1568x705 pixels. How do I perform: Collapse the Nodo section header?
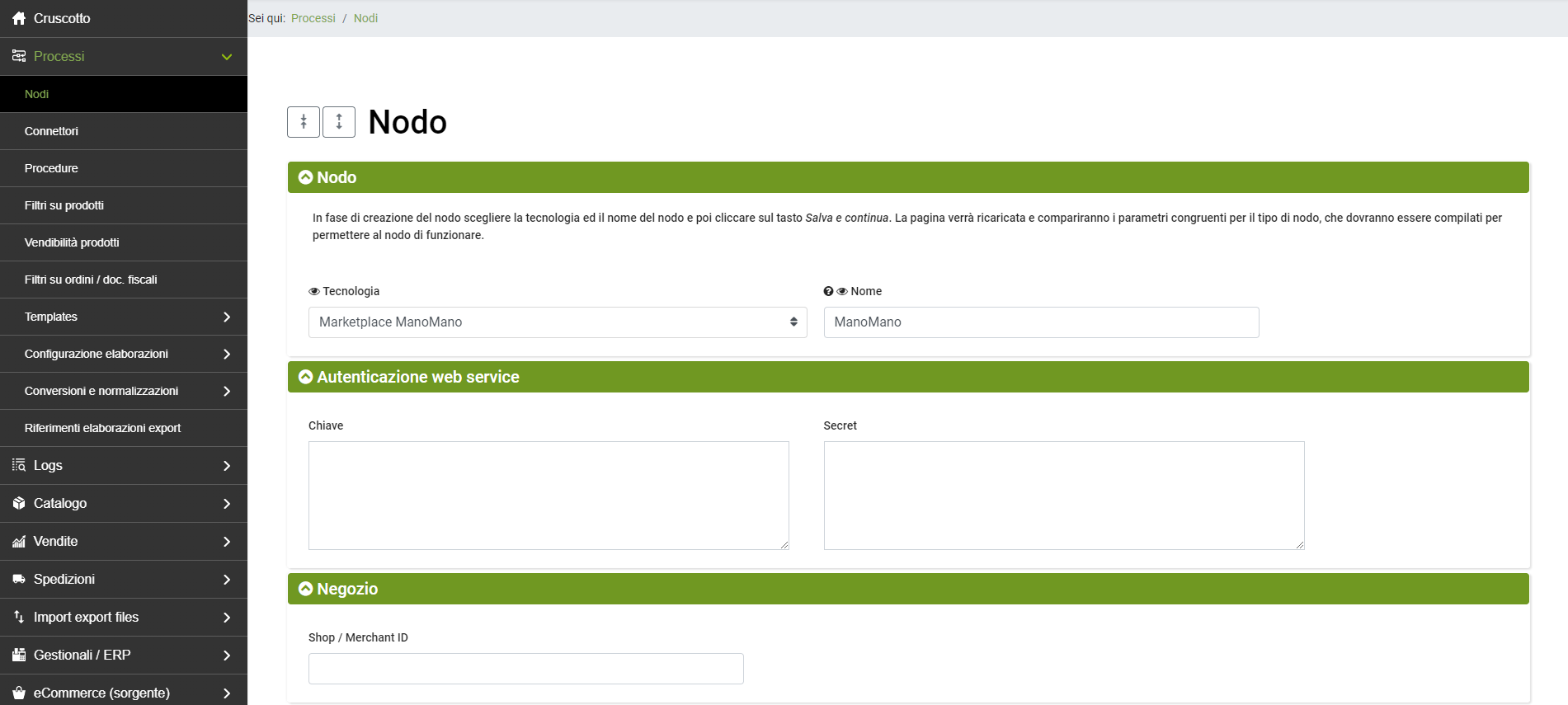click(306, 177)
